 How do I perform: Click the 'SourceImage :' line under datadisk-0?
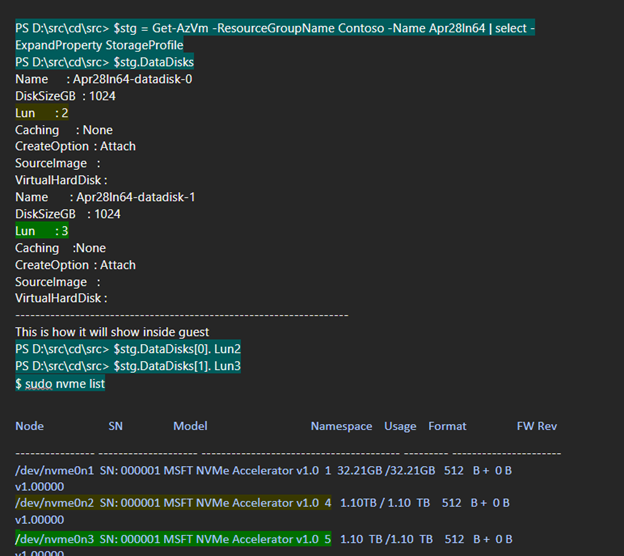tap(58, 163)
